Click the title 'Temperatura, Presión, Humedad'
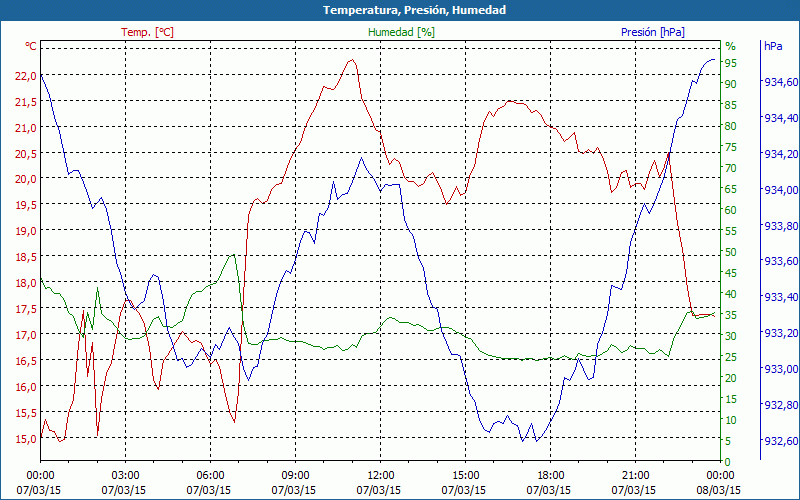 point(414,10)
